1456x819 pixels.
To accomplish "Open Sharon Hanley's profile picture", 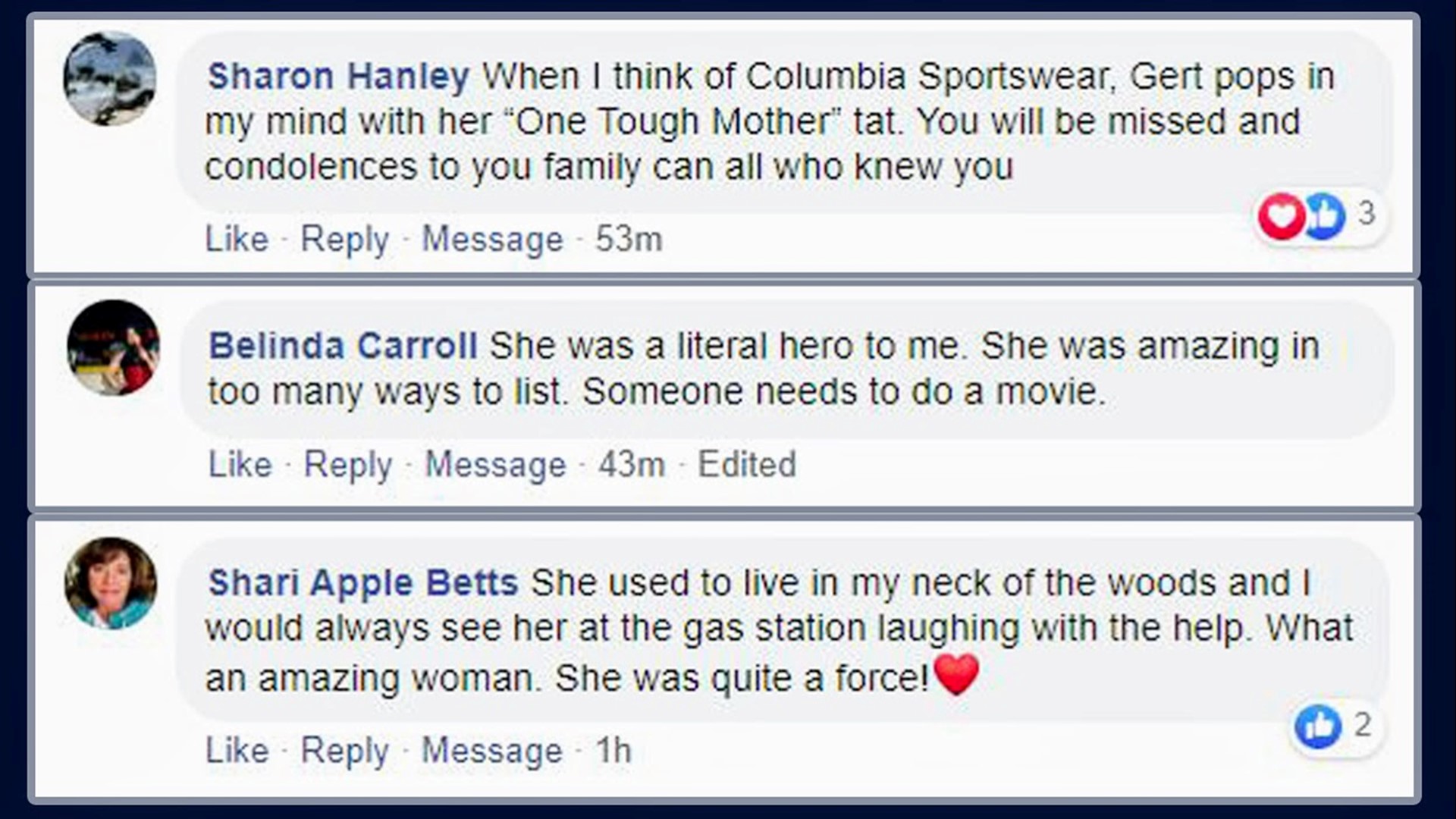I will point(110,78).
